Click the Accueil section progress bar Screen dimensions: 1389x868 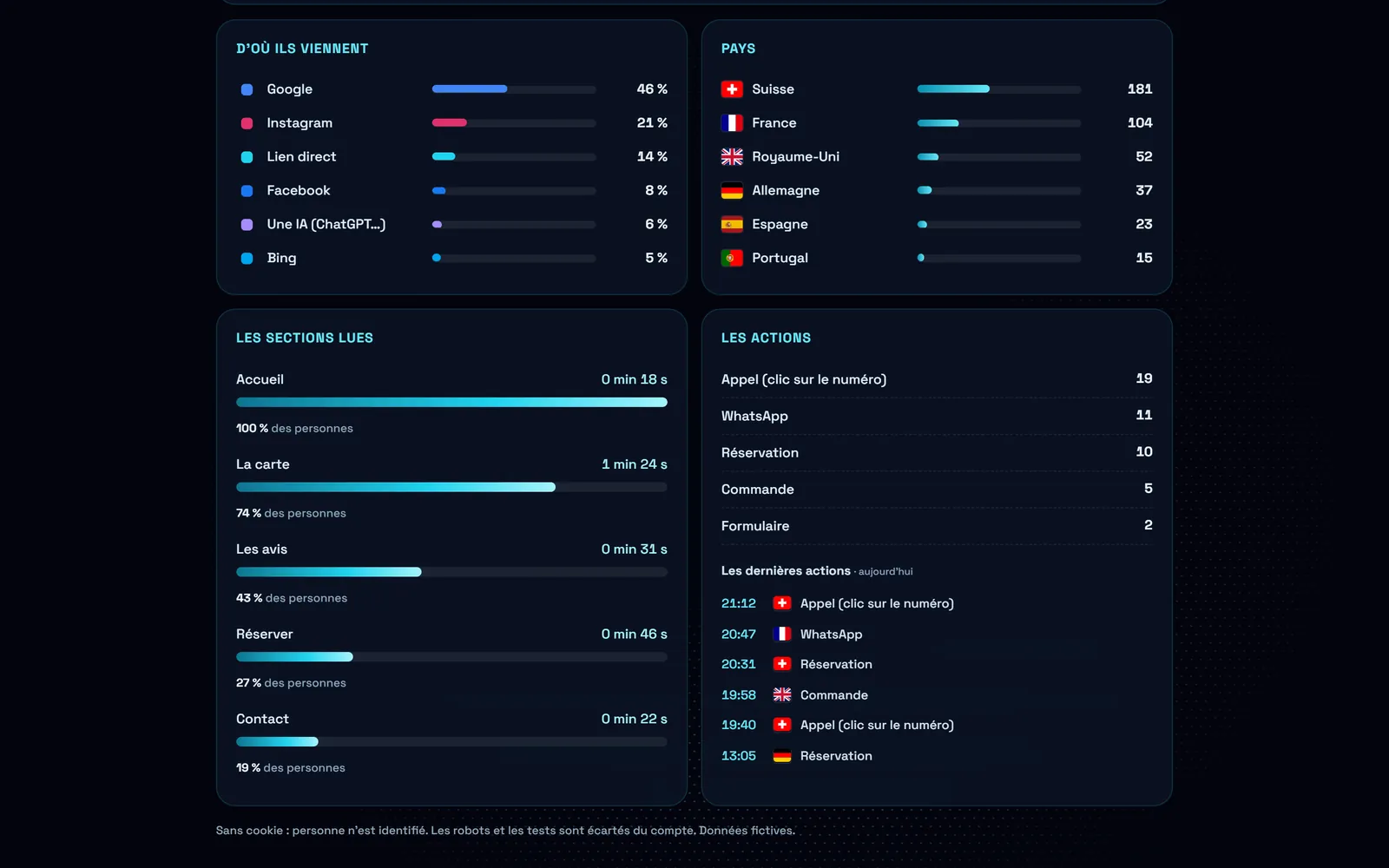click(451, 403)
